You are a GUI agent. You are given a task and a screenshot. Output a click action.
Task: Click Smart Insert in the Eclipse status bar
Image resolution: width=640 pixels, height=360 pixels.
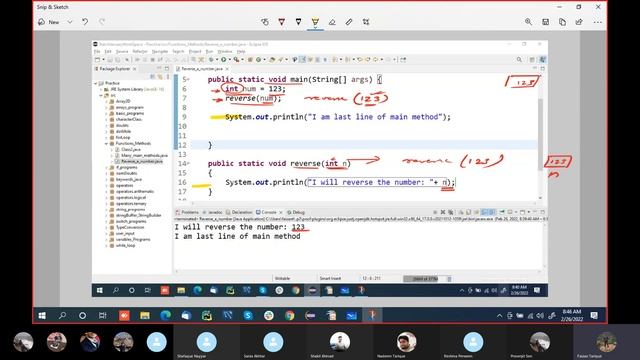point(330,278)
